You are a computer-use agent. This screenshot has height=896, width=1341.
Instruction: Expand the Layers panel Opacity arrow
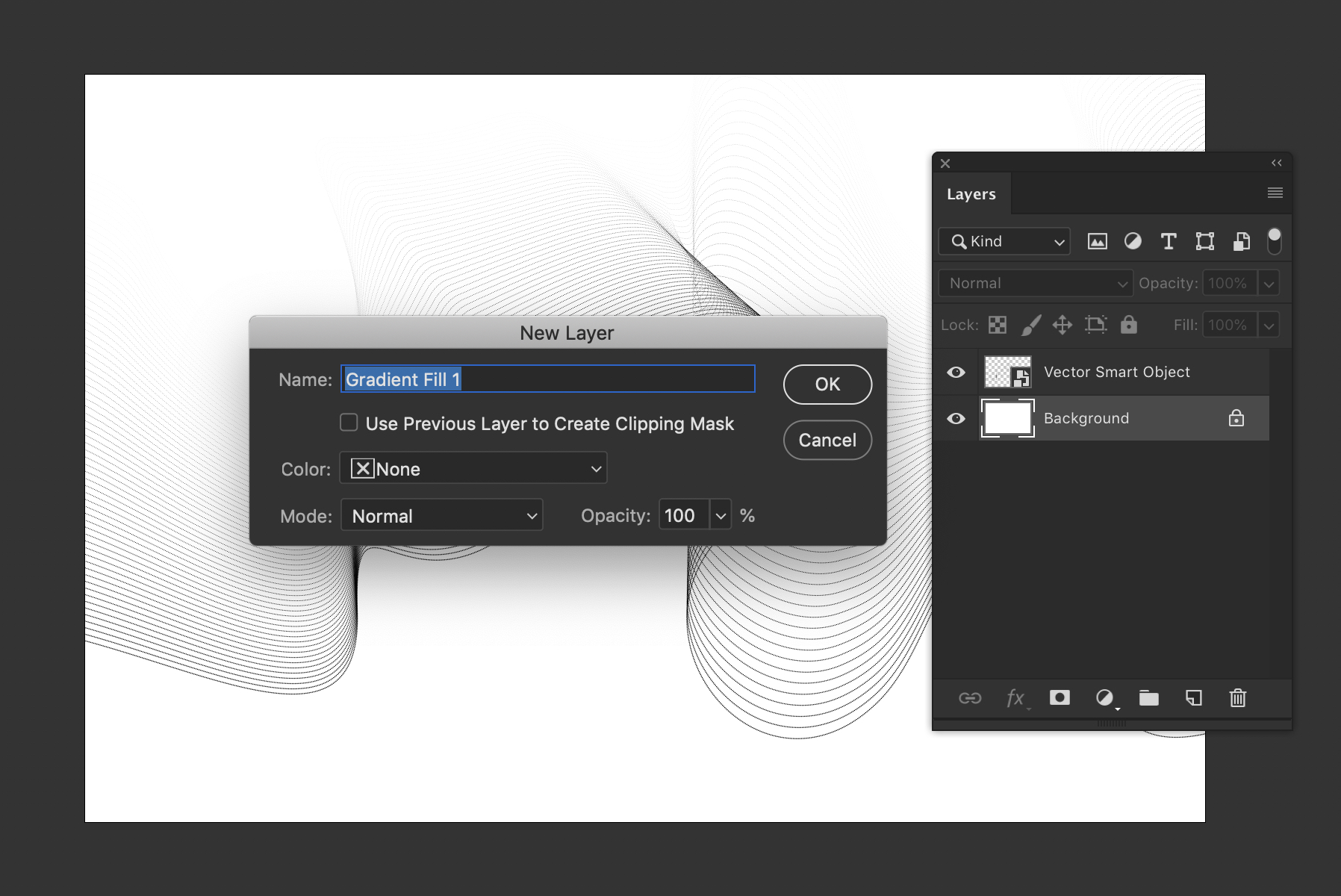[x=1269, y=283]
